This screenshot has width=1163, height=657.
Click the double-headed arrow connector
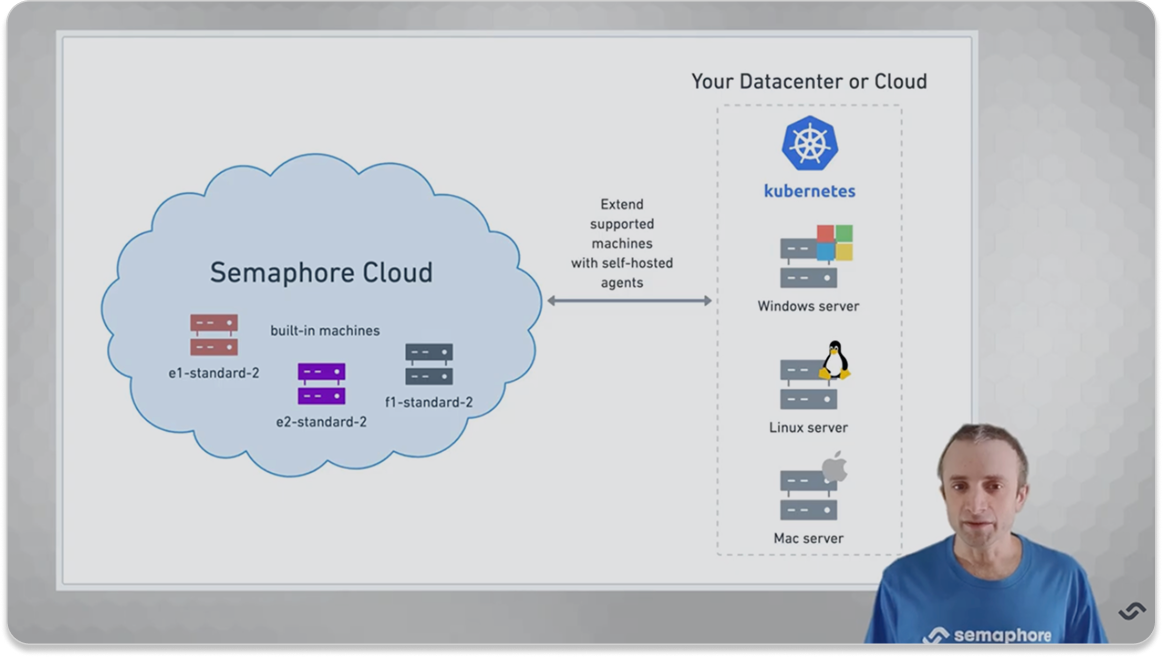629,301
